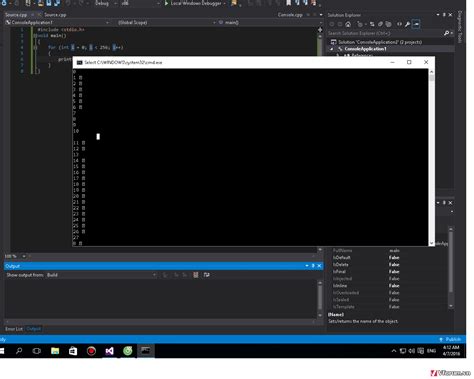Show hidden system tray icons
The width and height of the screenshot is (474, 379).
(394, 351)
